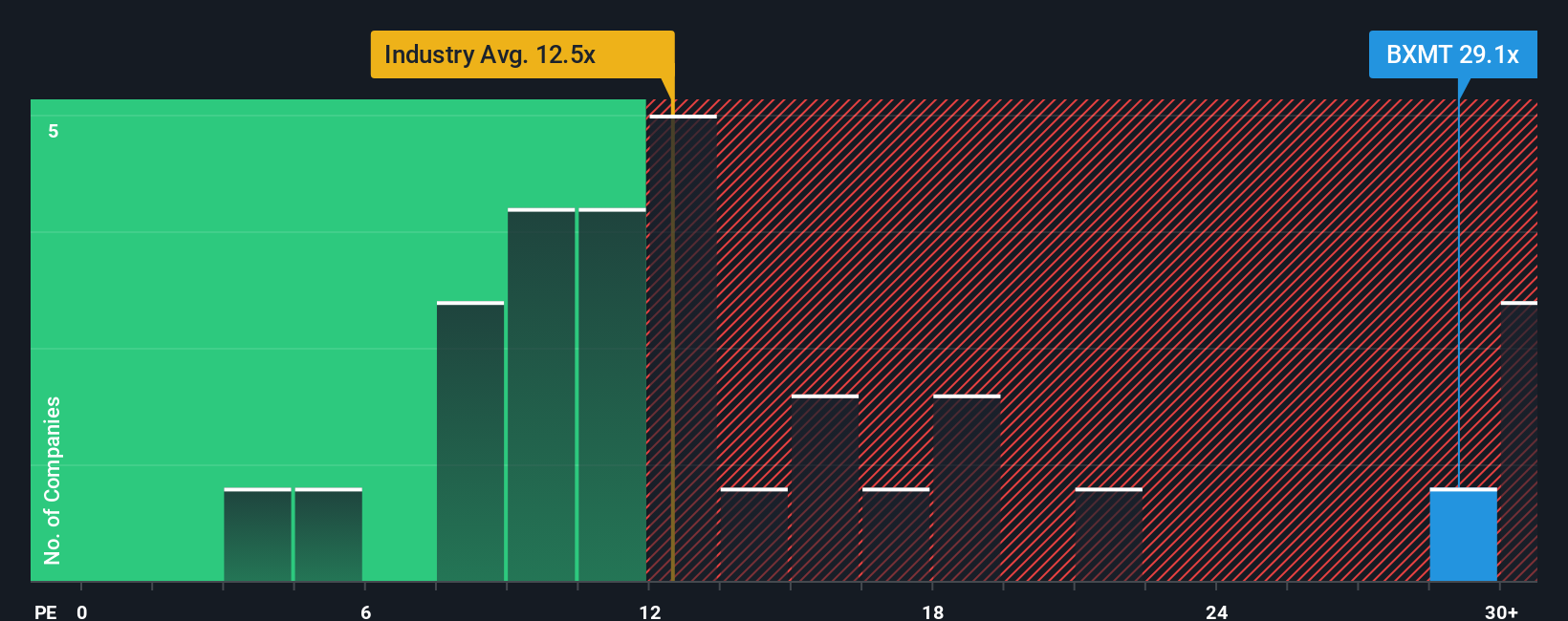Click the x-axis label 12
The width and height of the screenshot is (1568, 621).
649,611
